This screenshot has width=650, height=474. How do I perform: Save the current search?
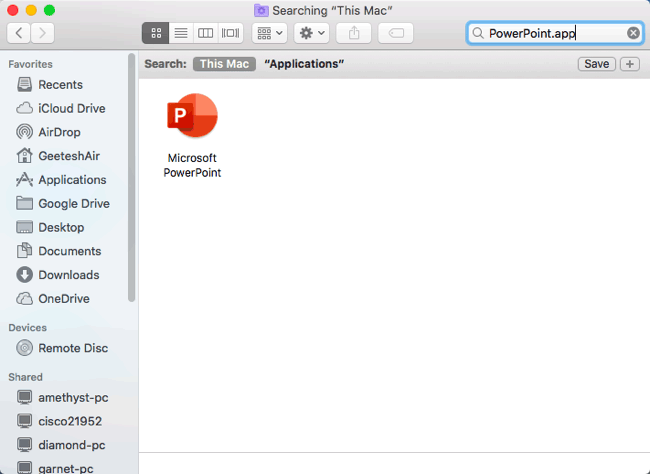597,64
